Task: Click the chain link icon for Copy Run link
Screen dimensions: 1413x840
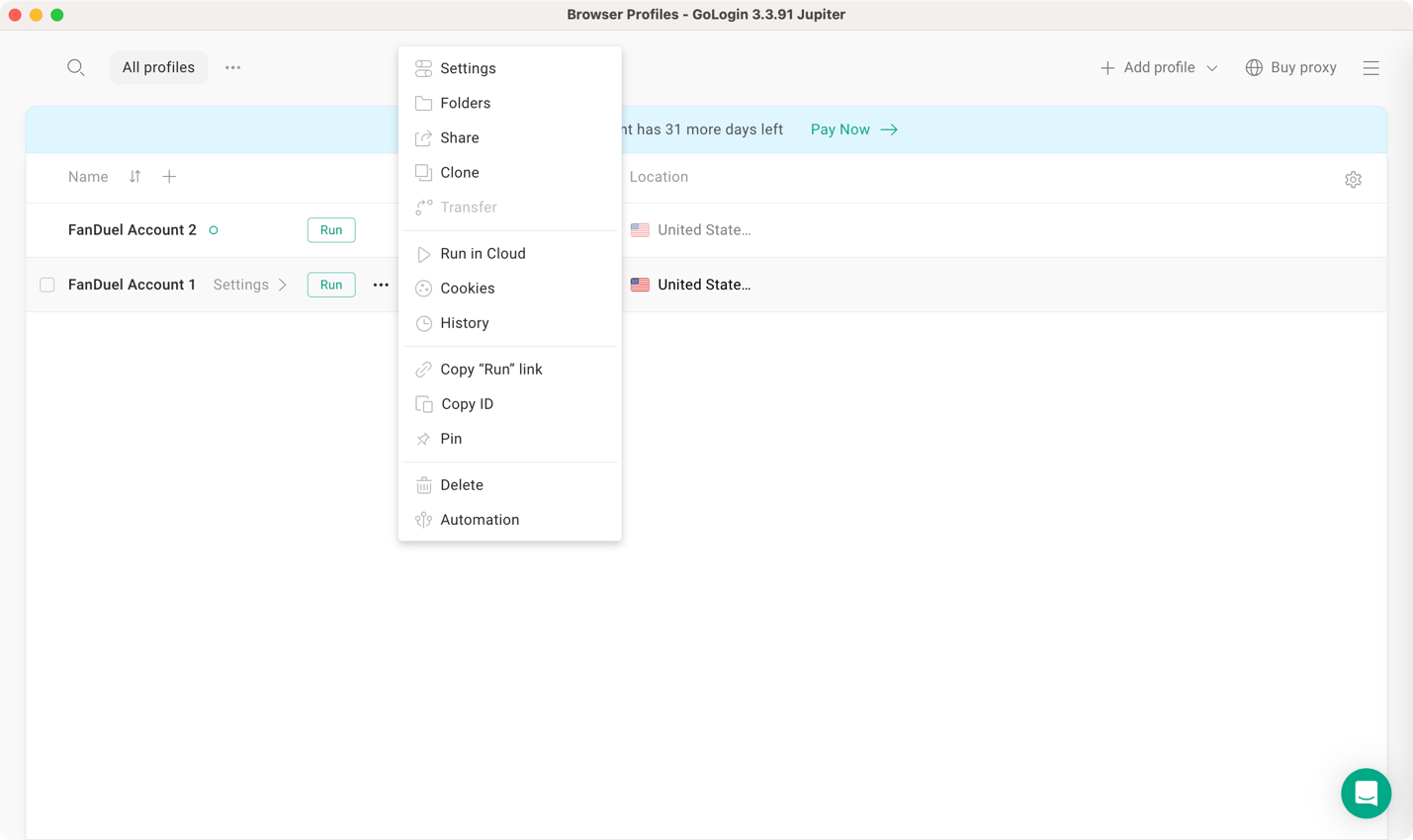Action: pyautogui.click(x=423, y=370)
